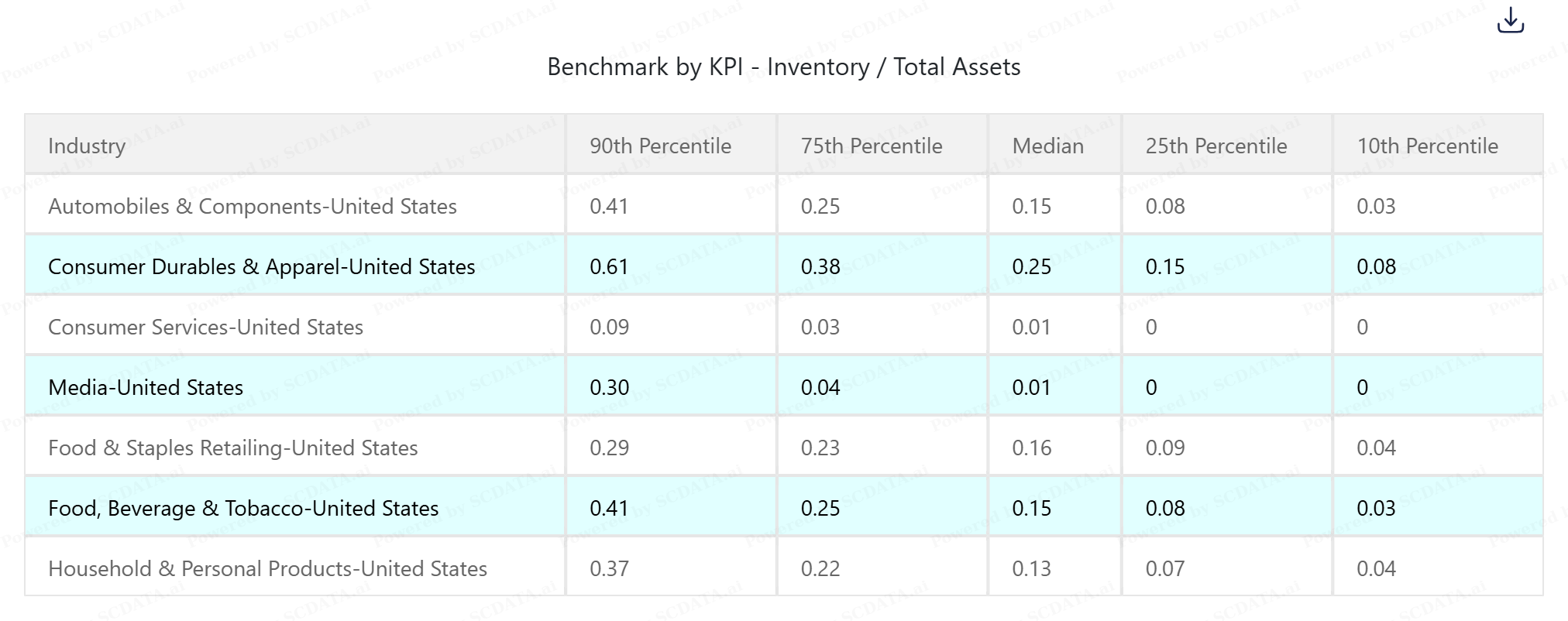Image resolution: width=1568 pixels, height=621 pixels.
Task: Select the Food, Beverage & Tobacco row
Action: [243, 508]
